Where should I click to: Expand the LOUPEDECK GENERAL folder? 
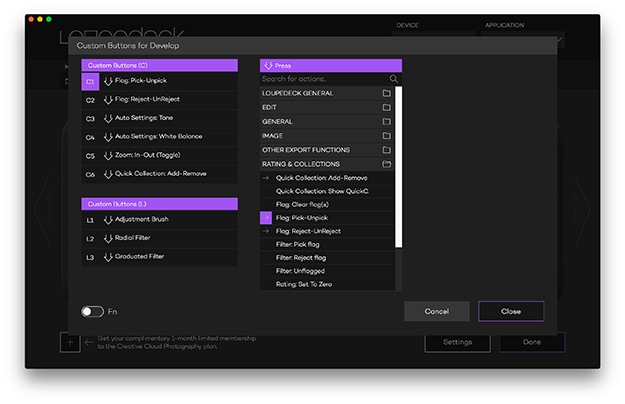(386, 93)
